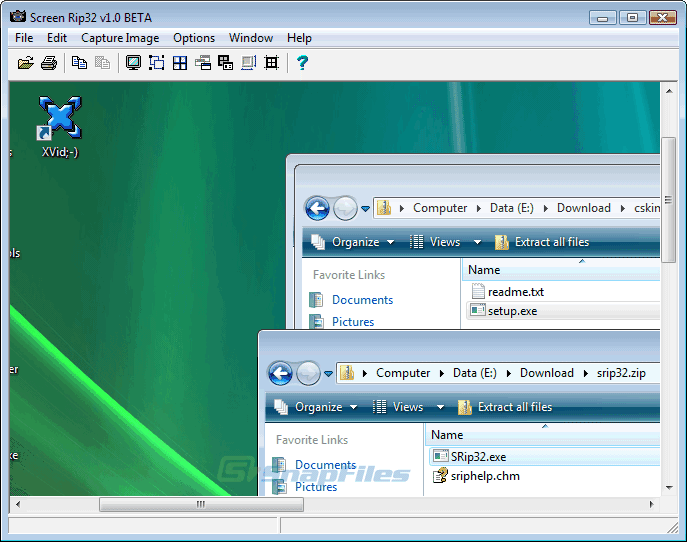The width and height of the screenshot is (687, 542).
Task: Click the scroll down arrow
Action: [x=669, y=487]
